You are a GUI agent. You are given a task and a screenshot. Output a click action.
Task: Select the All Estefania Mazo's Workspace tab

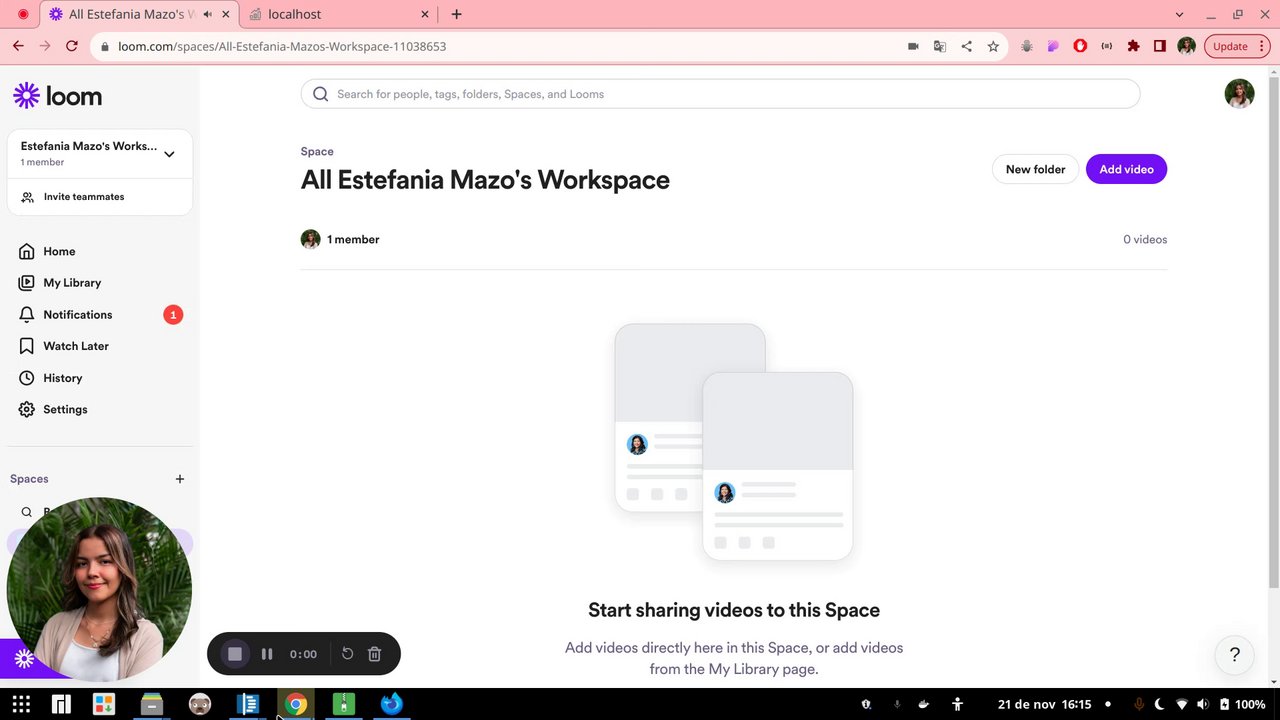[x=139, y=14]
